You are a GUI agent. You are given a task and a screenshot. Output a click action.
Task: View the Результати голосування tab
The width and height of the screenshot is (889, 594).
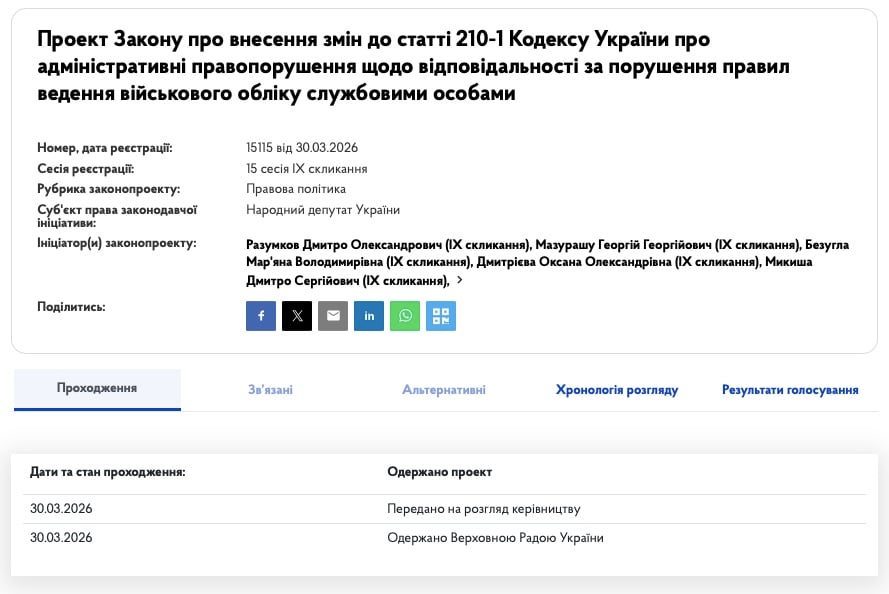[x=789, y=390]
